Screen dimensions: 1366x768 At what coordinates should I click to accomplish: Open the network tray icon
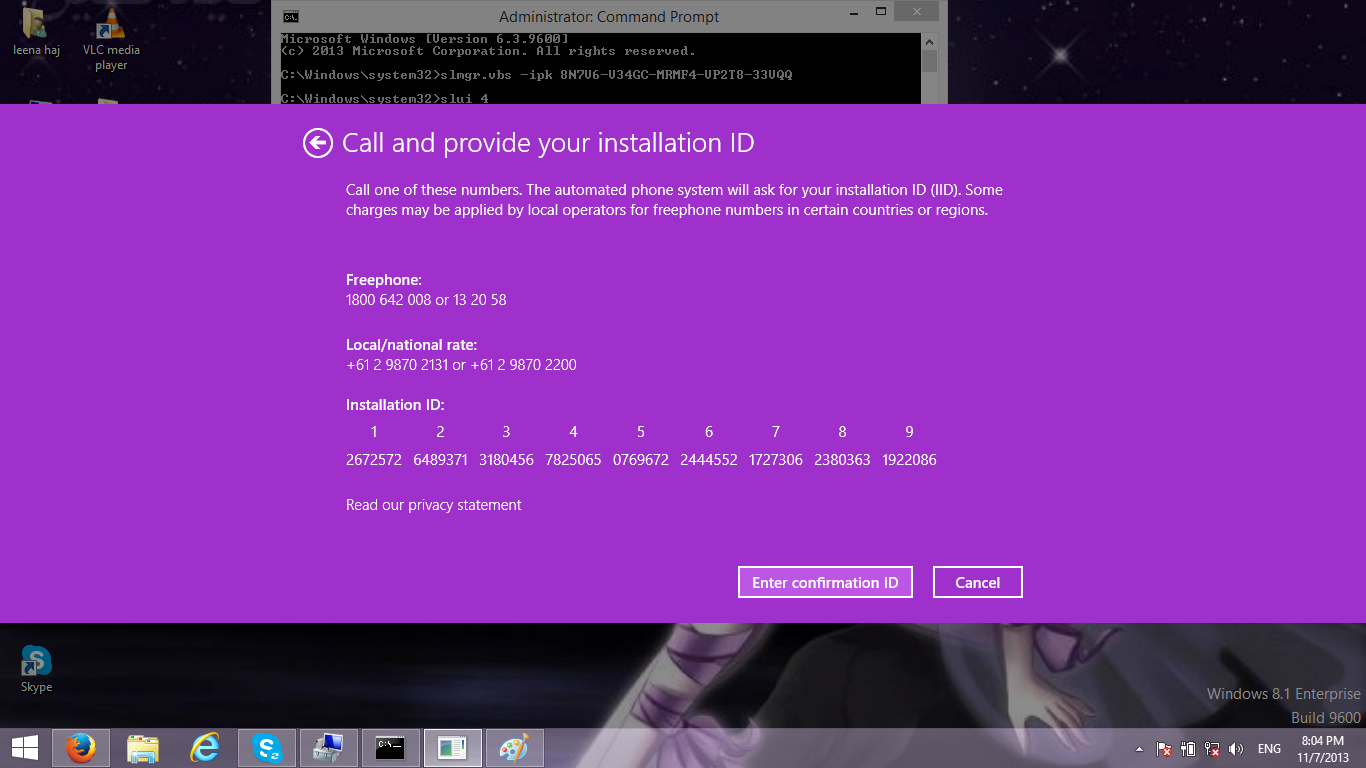pyautogui.click(x=1212, y=749)
